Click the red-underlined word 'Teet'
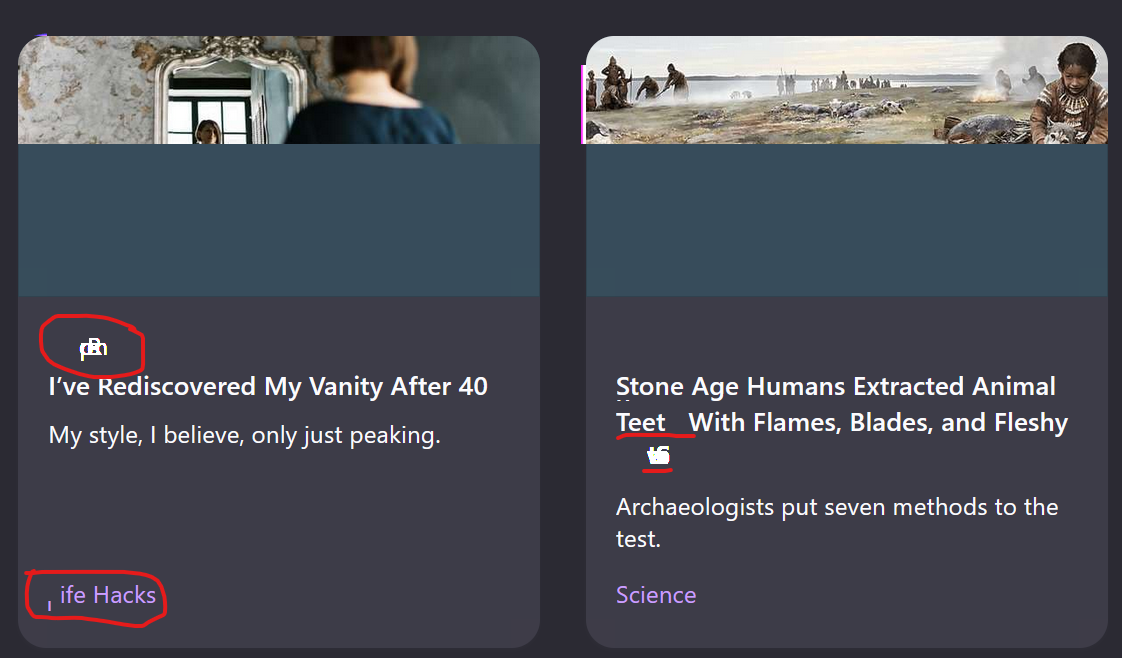This screenshot has height=658, width=1122. [641, 423]
